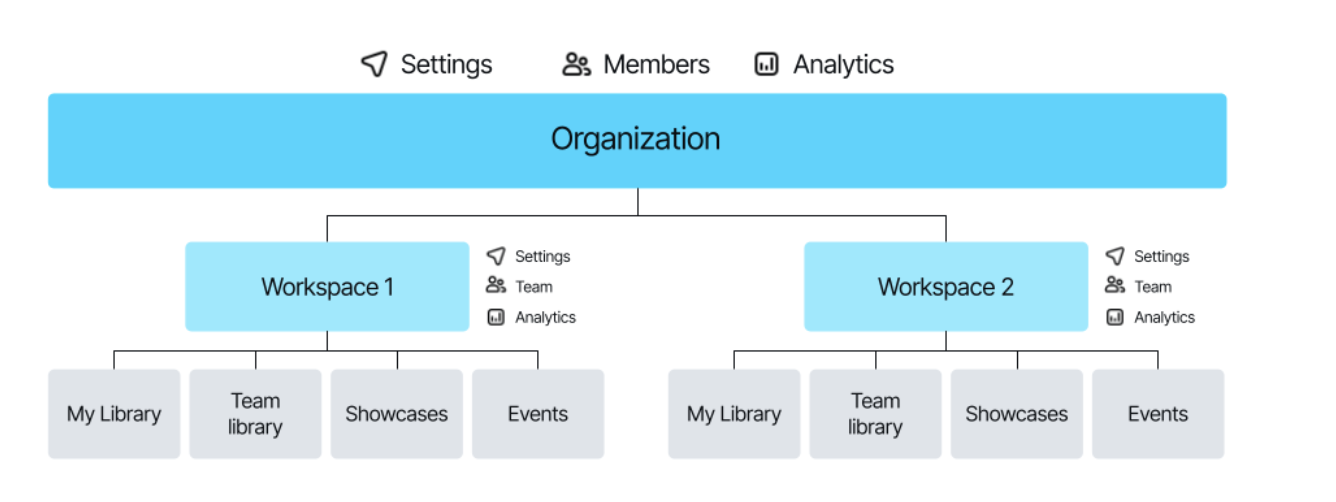
Task: Open Team library under Workspace 1
Action: coord(255,414)
